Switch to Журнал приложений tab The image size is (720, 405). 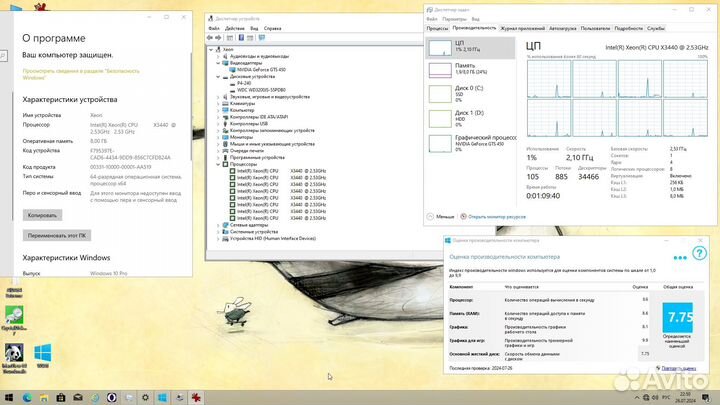523,28
